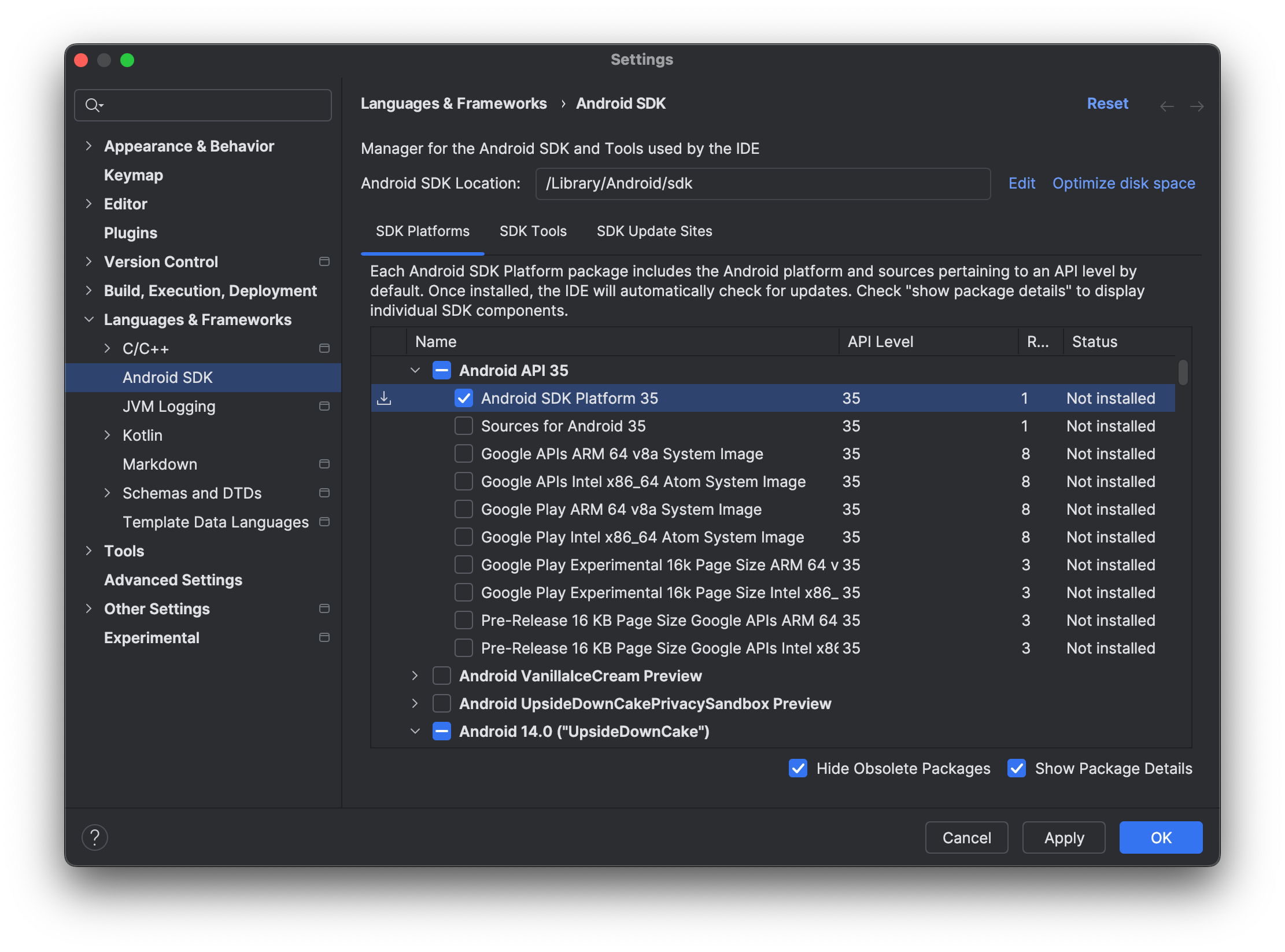Click the help question mark icon
1285x952 pixels.
pyautogui.click(x=95, y=837)
